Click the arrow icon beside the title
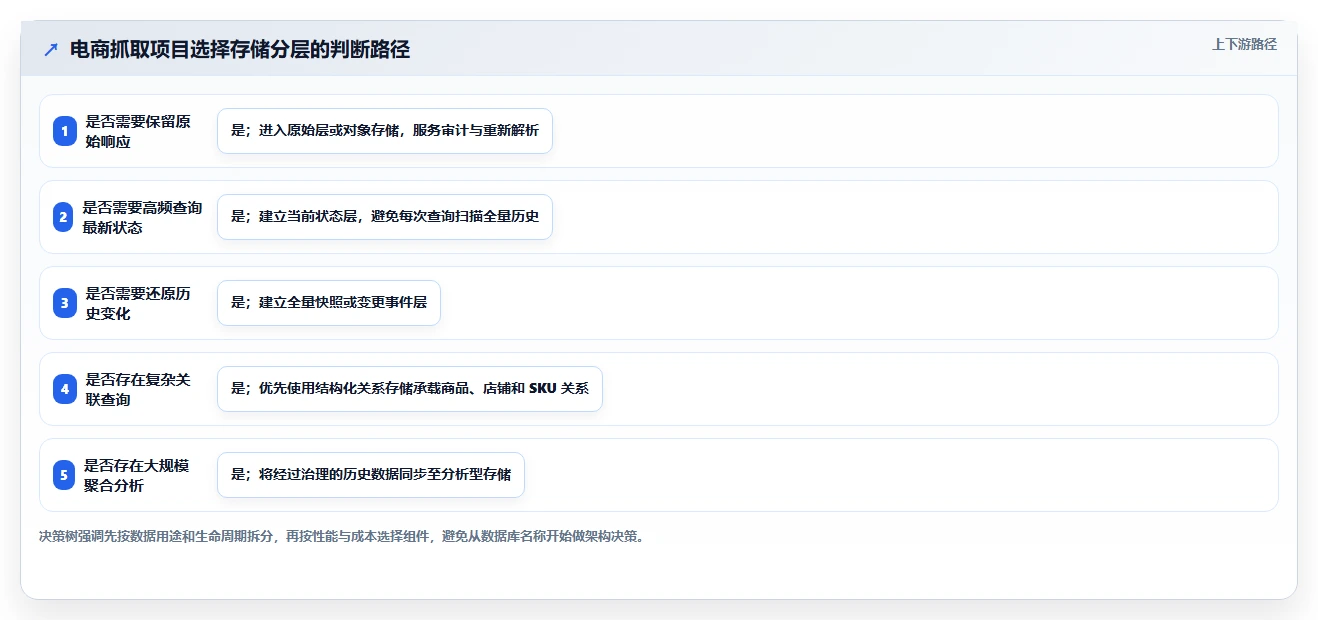The height and width of the screenshot is (620, 1318). click(51, 50)
